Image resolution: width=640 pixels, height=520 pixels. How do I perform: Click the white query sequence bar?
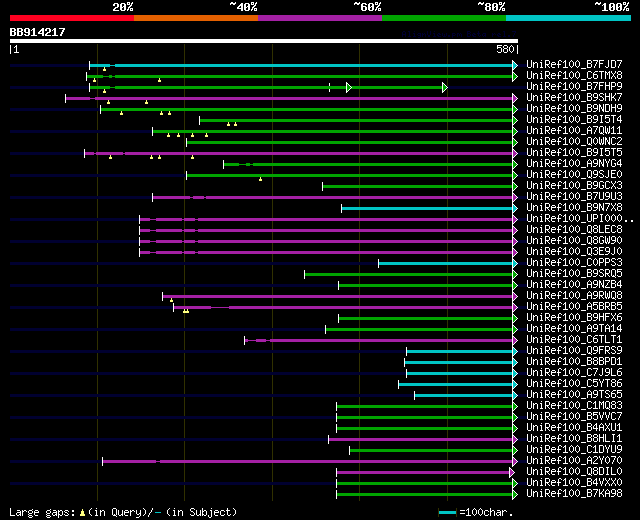264,41
